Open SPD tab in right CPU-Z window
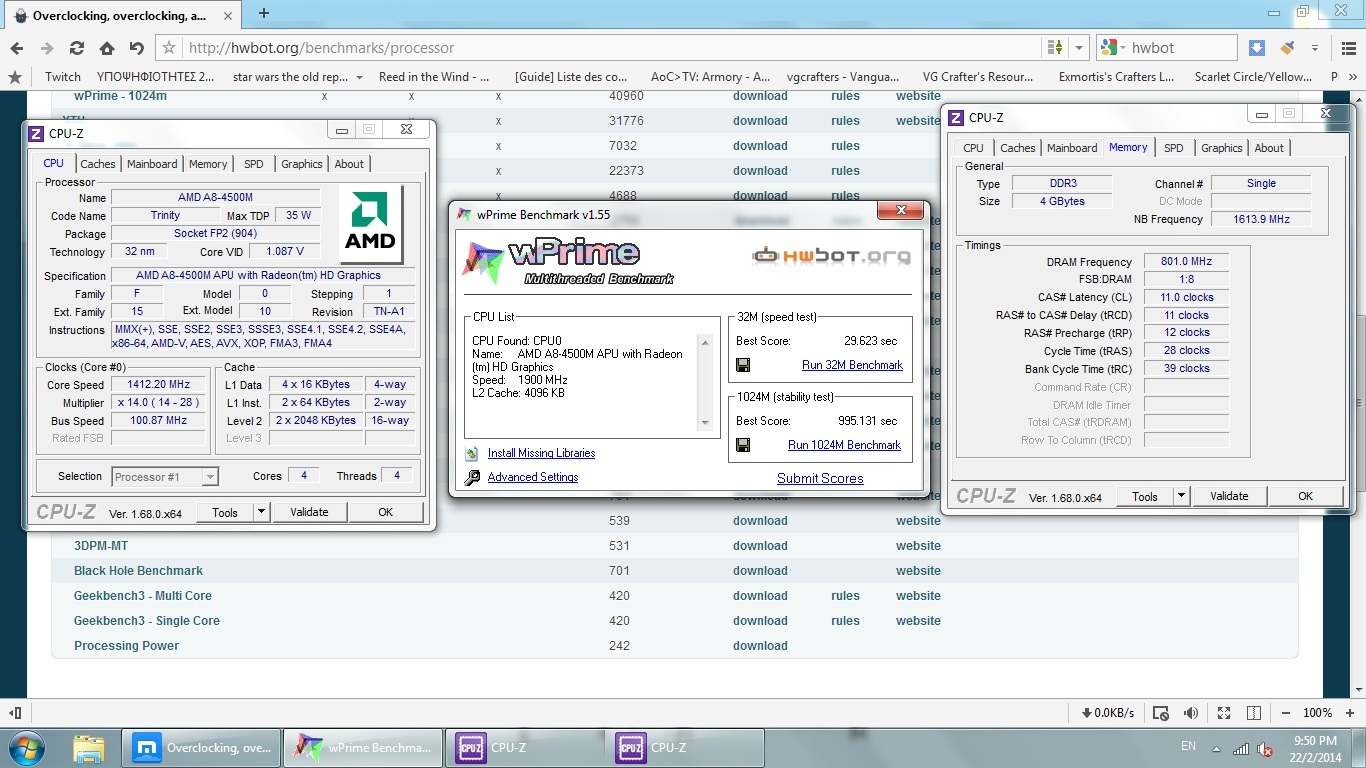1366x768 pixels. point(1174,148)
